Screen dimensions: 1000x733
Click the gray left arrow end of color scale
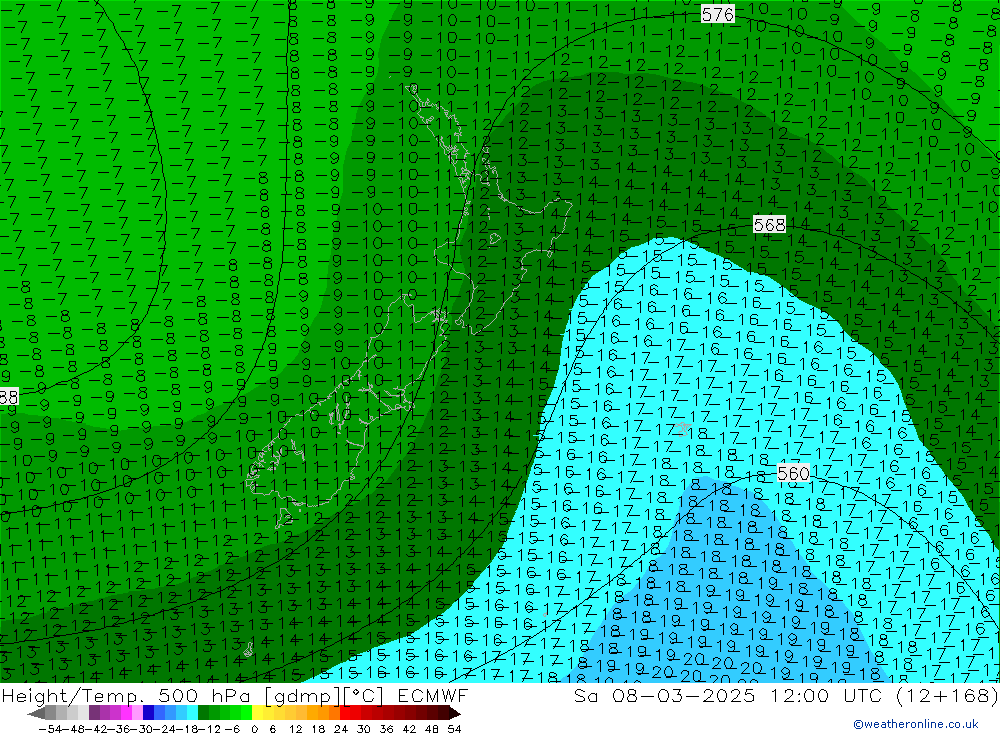36,713
